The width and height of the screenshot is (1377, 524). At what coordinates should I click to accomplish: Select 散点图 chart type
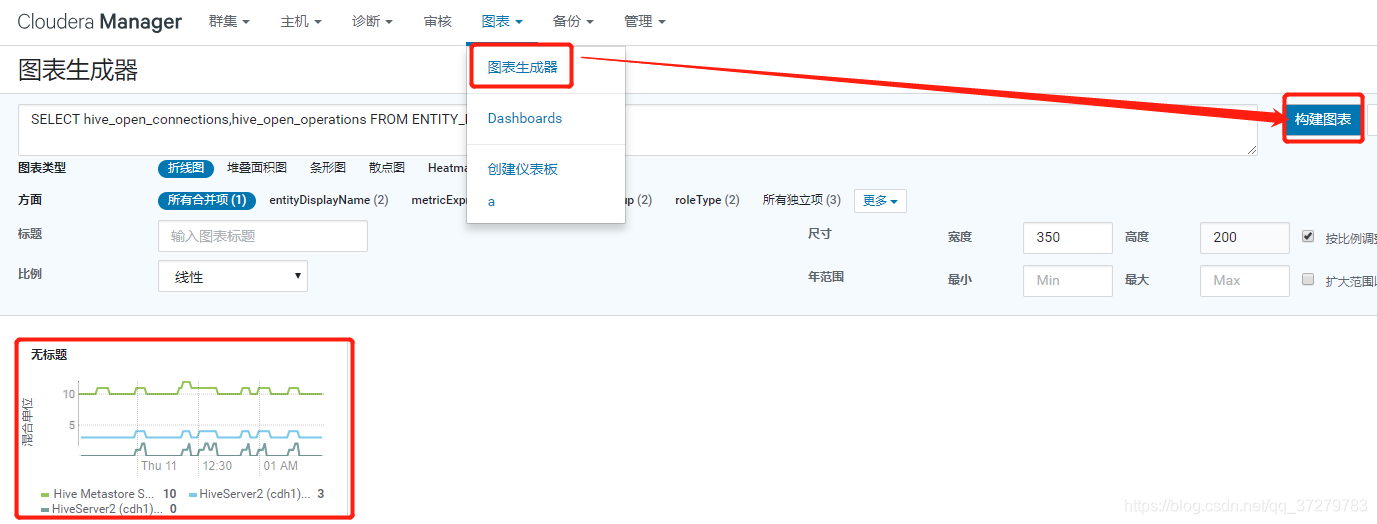click(387, 168)
